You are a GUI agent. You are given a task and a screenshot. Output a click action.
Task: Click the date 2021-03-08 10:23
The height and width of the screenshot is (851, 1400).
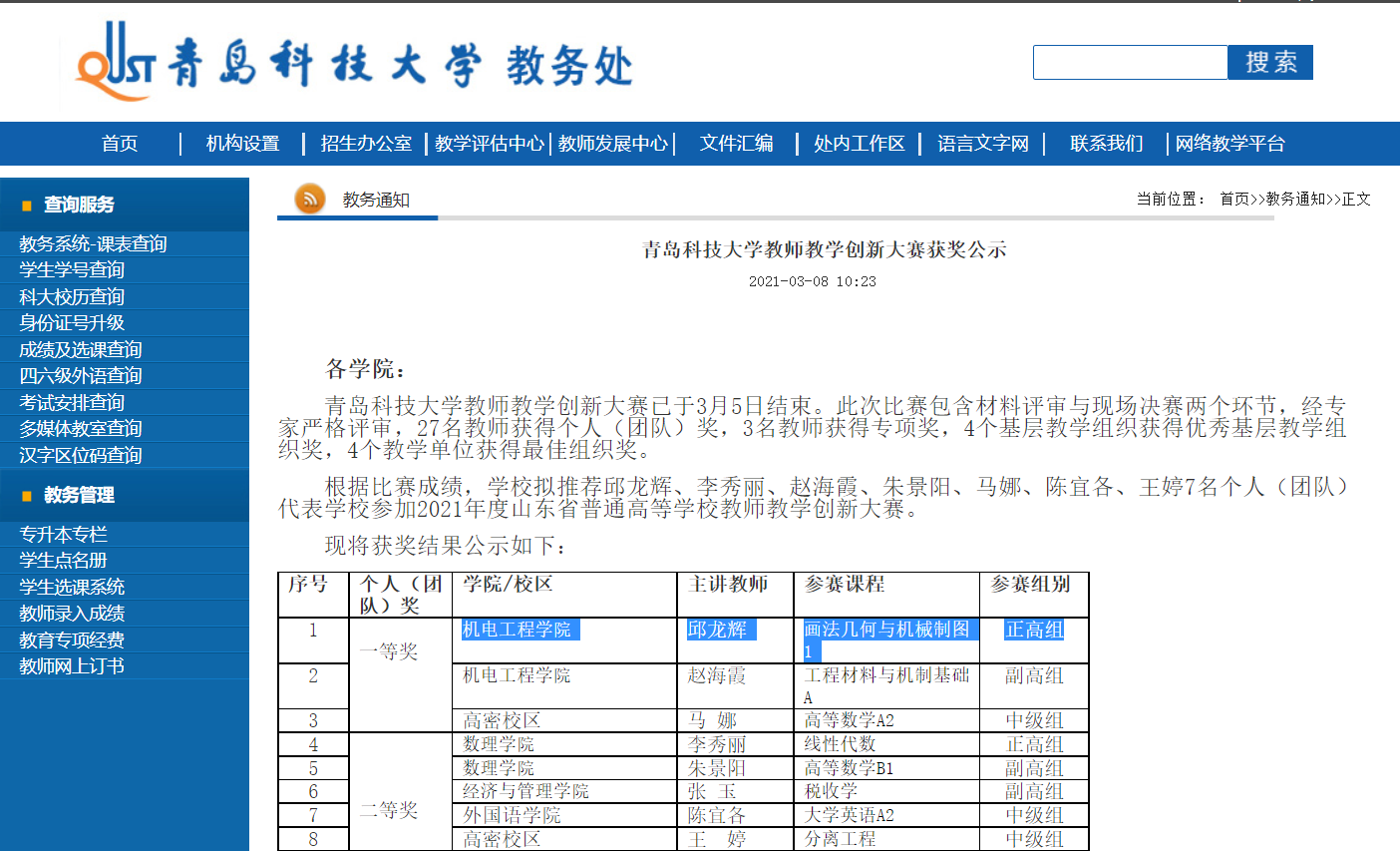click(813, 282)
